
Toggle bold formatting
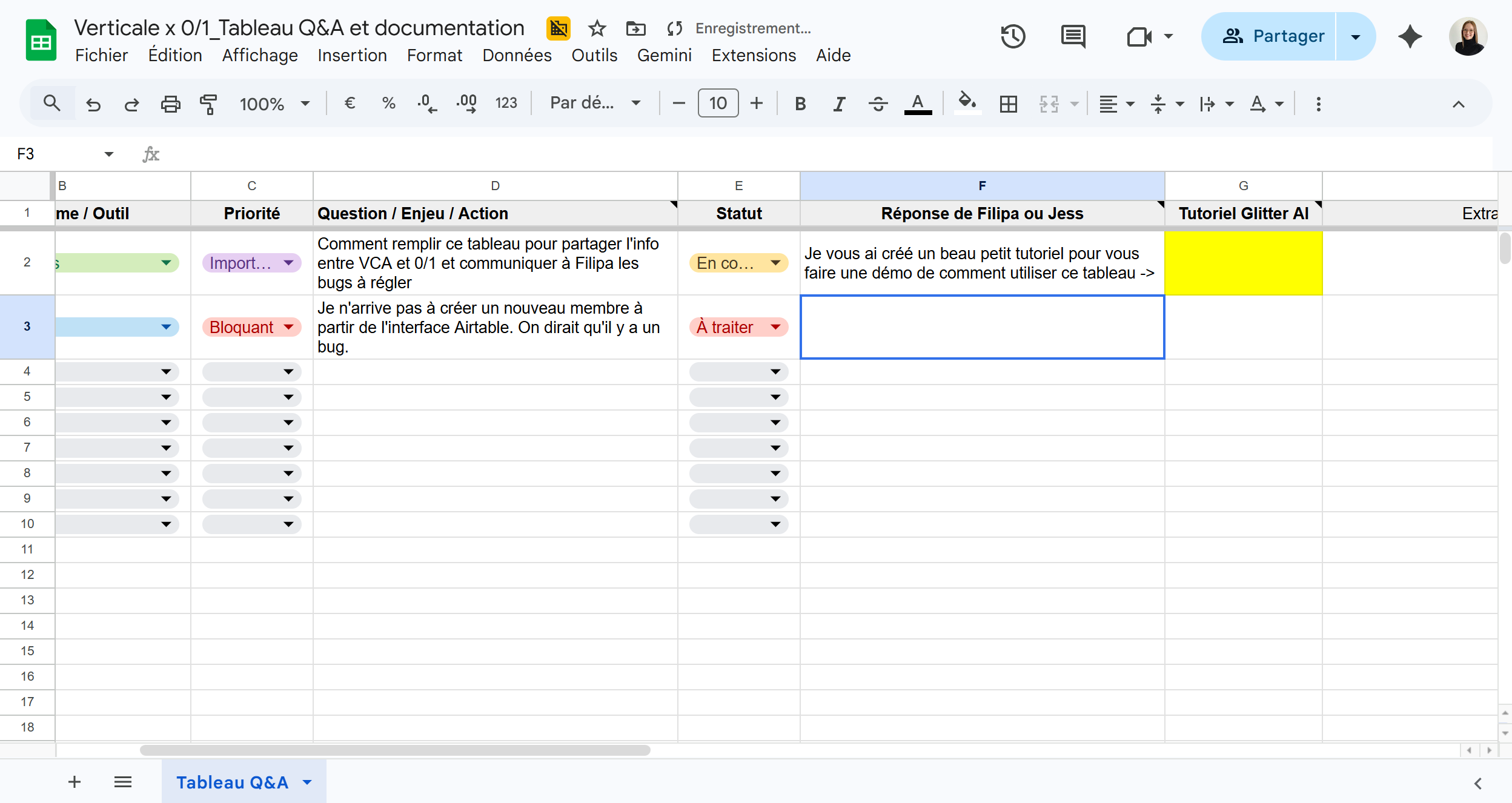coord(800,104)
